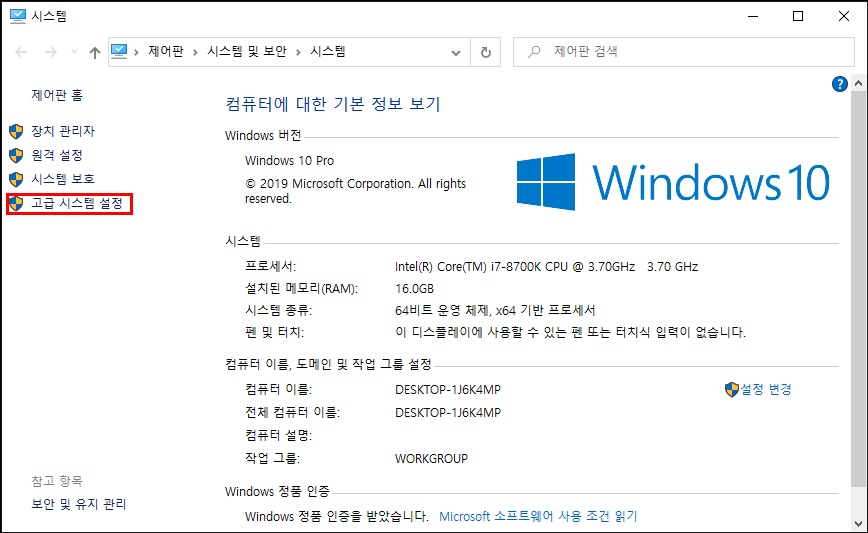Click the 설치된 메모리(RAM): label

click(302, 288)
